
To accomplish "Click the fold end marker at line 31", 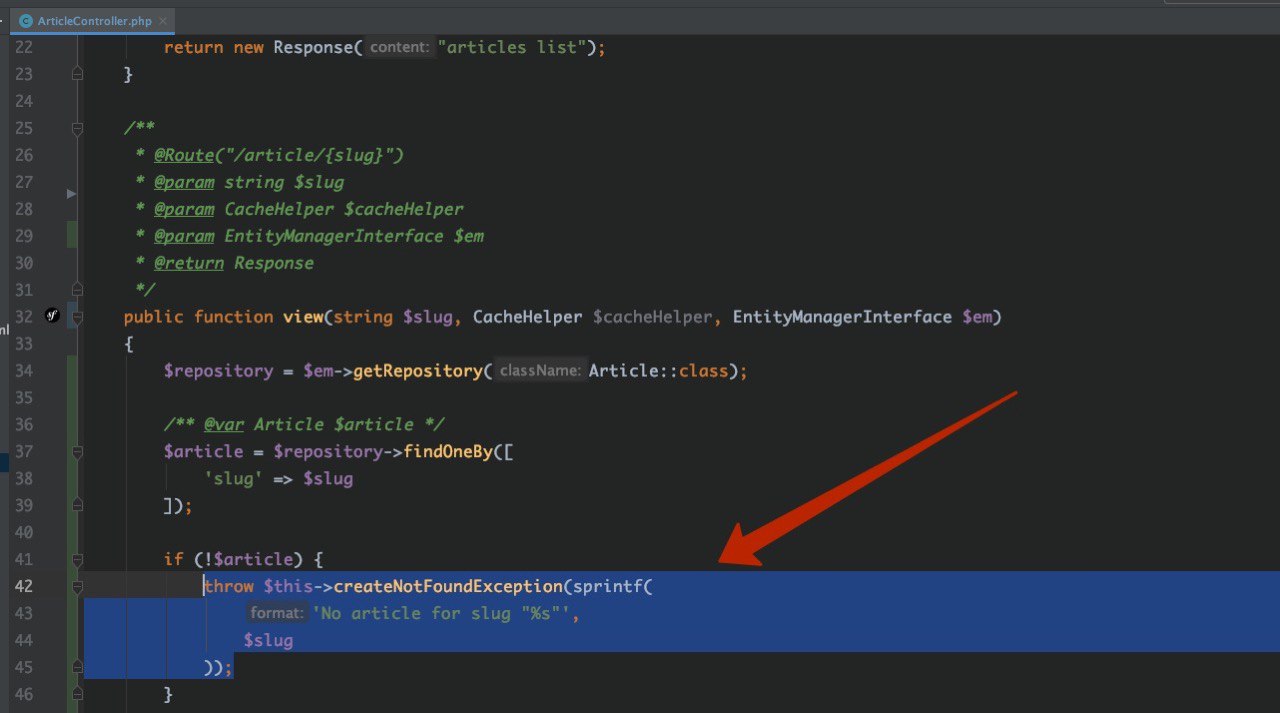I will coord(77,290).
